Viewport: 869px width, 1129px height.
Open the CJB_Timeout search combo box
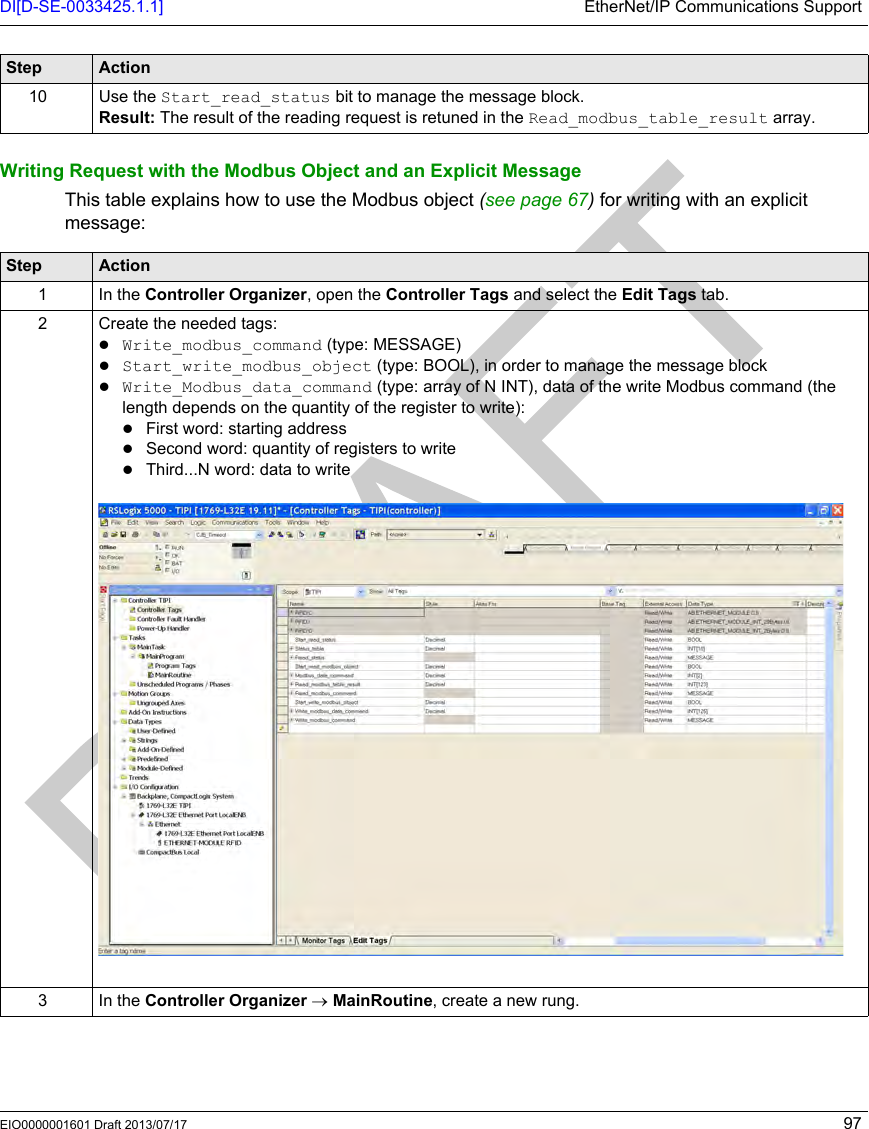[x=228, y=535]
